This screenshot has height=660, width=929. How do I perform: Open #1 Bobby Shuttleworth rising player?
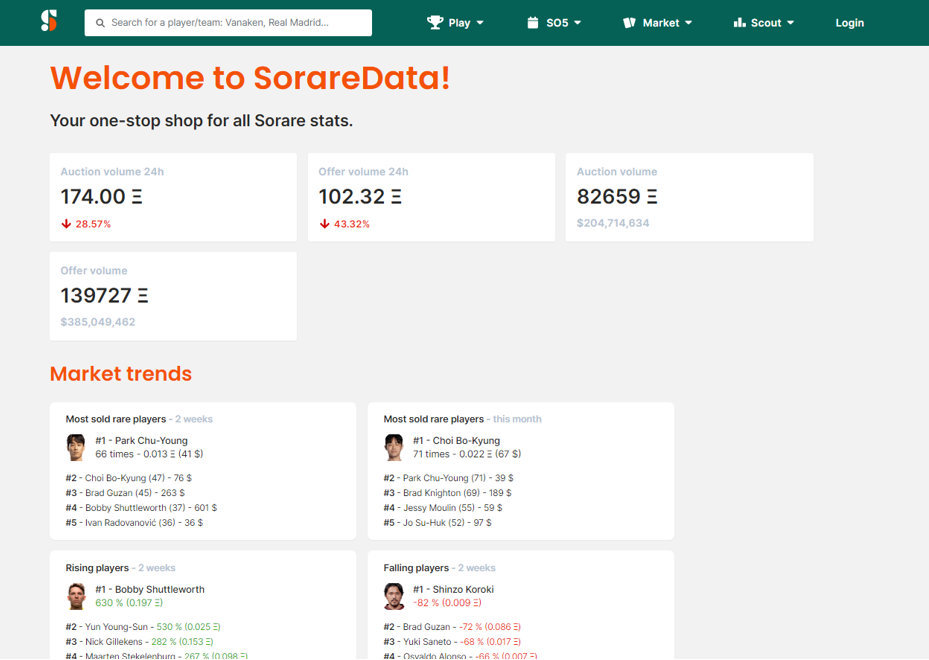coord(150,589)
